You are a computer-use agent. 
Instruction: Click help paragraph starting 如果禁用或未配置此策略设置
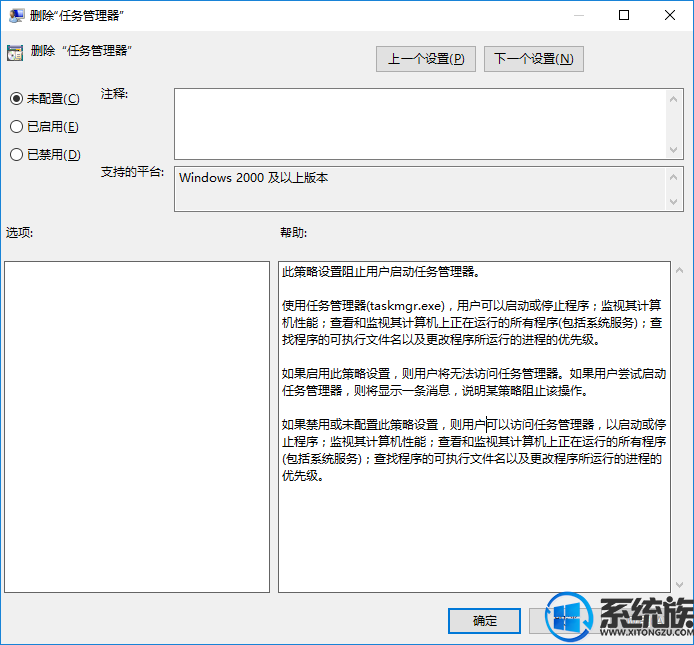tap(474, 450)
